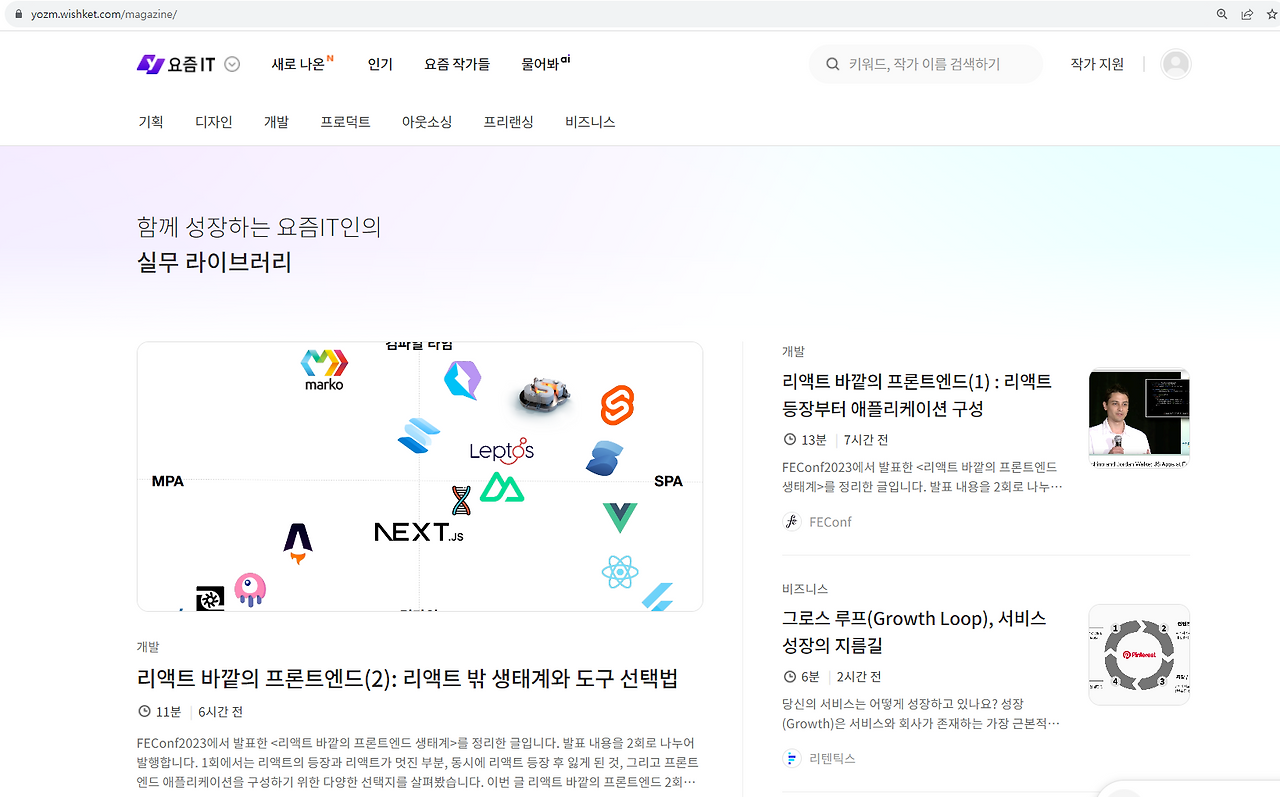Select the 프로덕트 category tab
Screen dimensions: 1280x797
345,122
